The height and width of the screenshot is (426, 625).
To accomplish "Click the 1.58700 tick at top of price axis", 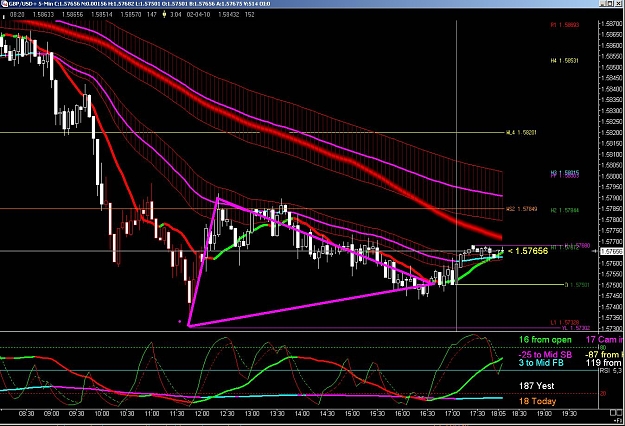I will tap(611, 24).
